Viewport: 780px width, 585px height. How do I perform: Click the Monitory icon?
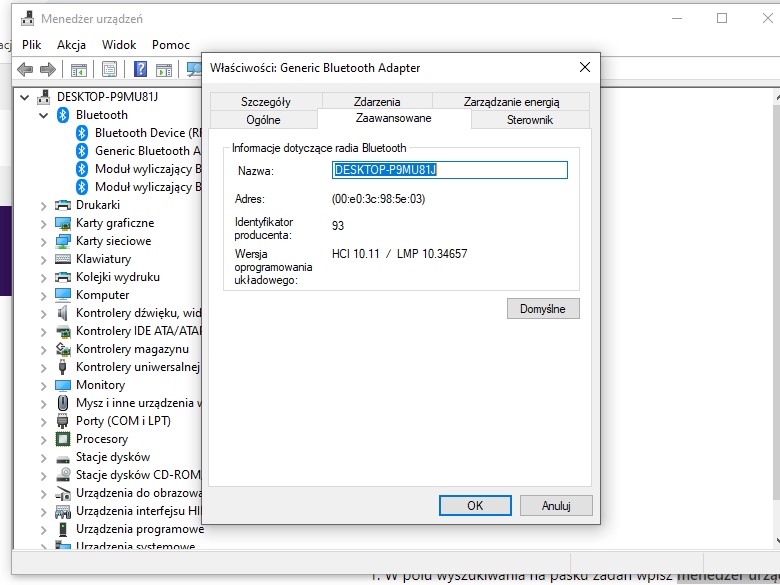pos(63,385)
